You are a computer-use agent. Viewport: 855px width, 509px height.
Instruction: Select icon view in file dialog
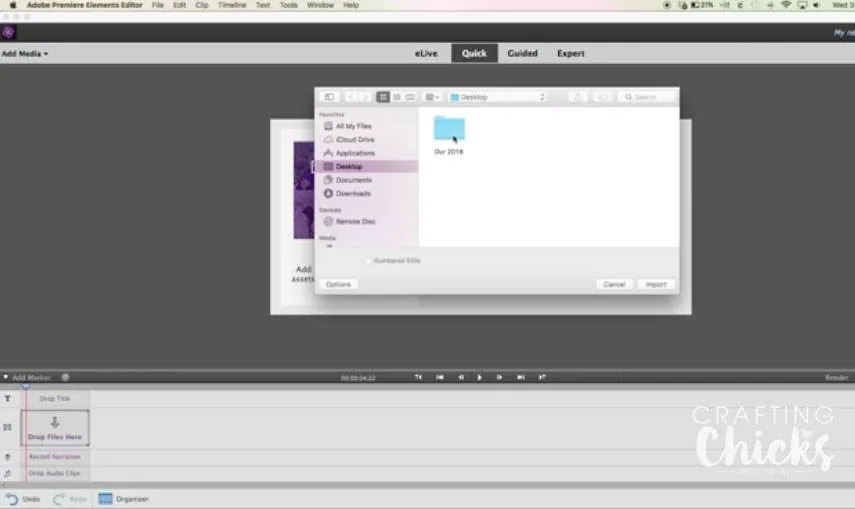(383, 97)
